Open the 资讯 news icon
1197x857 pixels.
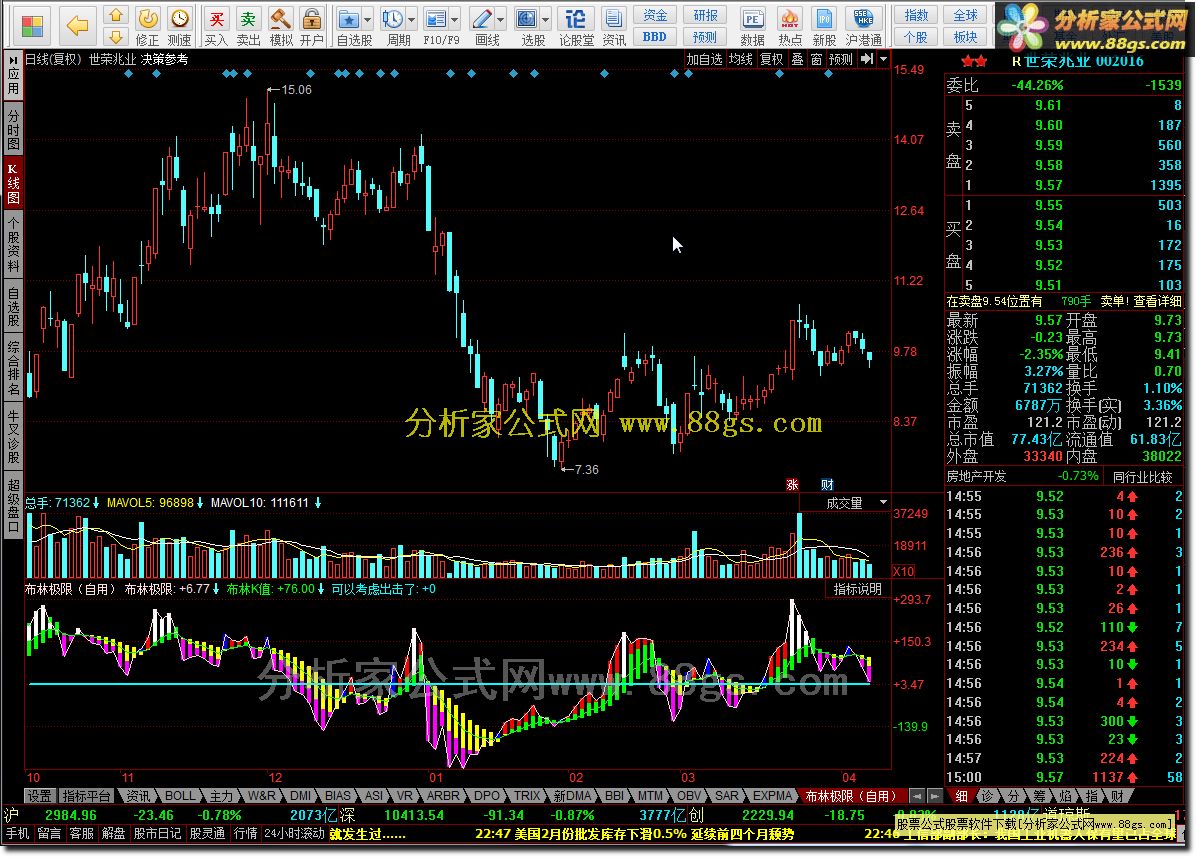[x=614, y=26]
